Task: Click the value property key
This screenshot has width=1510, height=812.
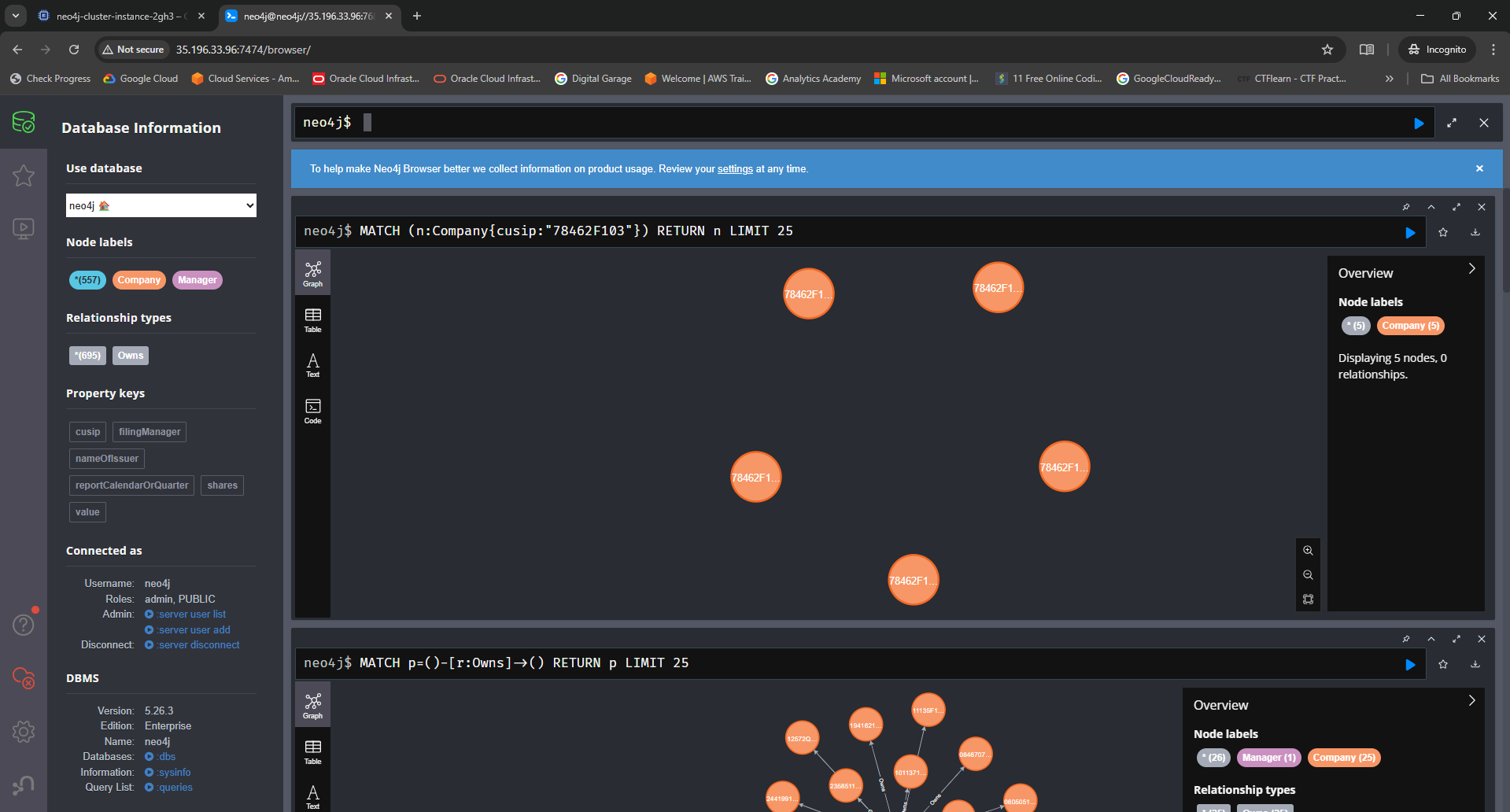Action: [x=87, y=512]
